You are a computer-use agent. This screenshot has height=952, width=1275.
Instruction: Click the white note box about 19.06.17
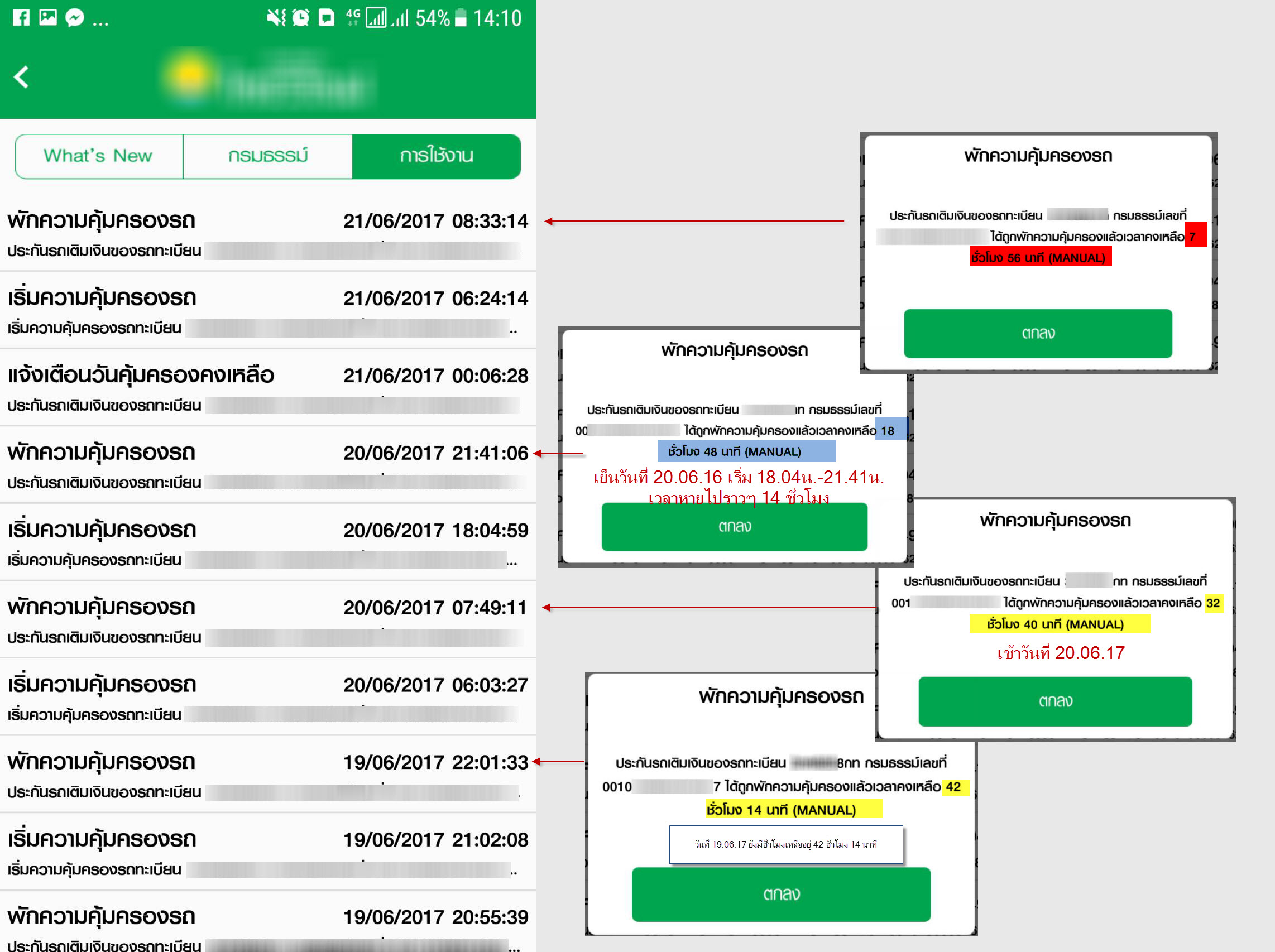click(785, 844)
